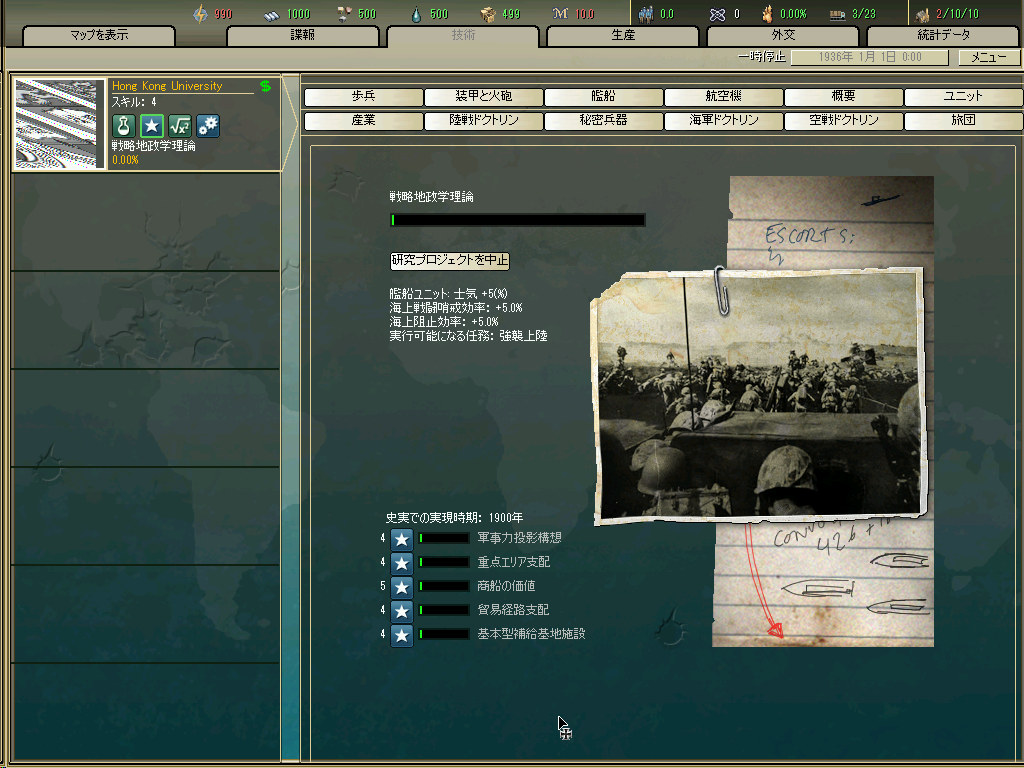
Task: Click the manpower soldiers icon
Action: 646,14
